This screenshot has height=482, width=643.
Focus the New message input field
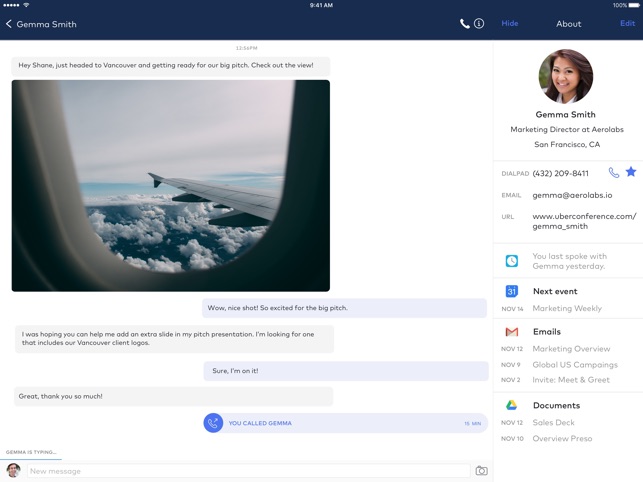[x=249, y=471]
